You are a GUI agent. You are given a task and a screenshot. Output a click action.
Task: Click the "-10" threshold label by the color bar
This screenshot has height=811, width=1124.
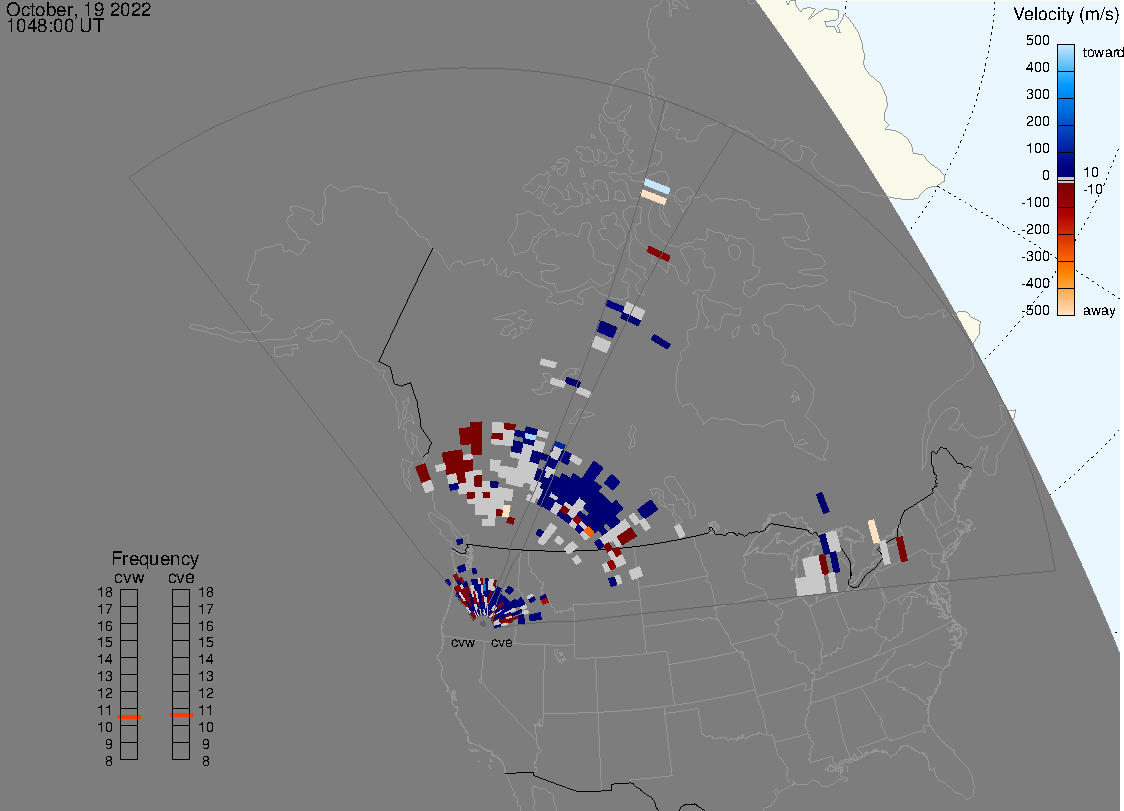[1092, 189]
